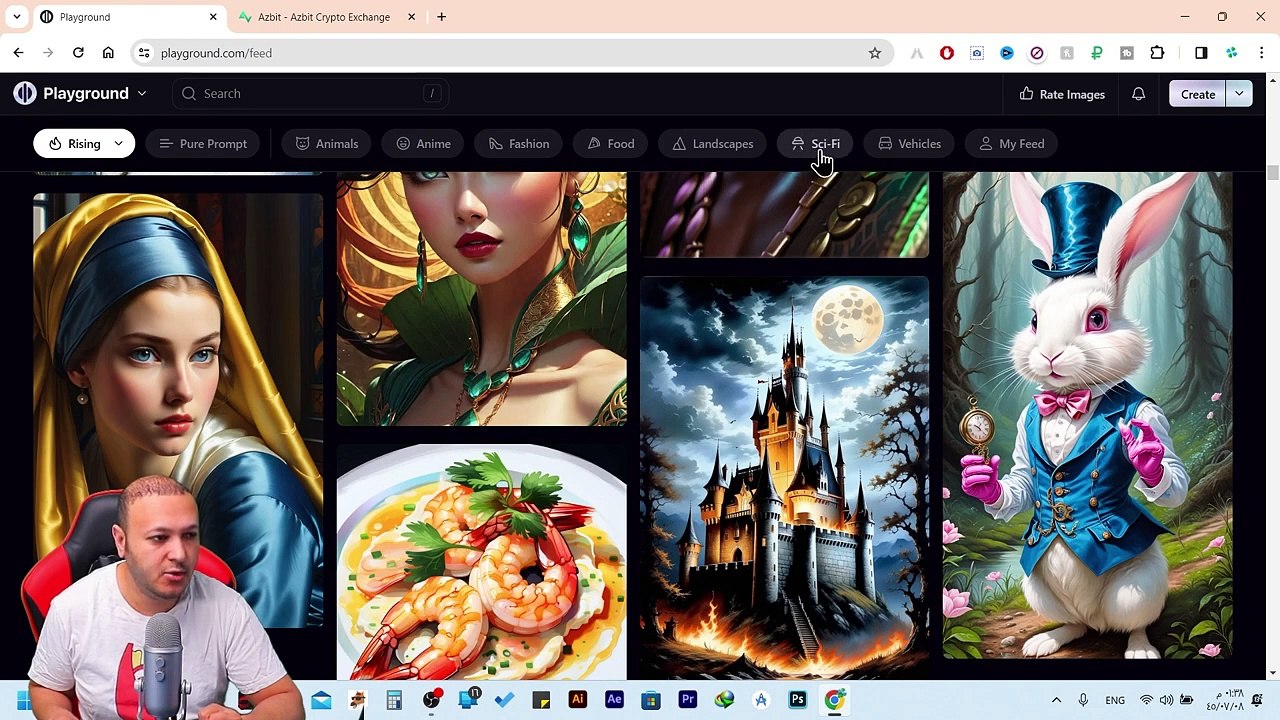Expand the Playground logo menu chevron
Viewport: 1280px width, 720px height.
(x=142, y=94)
